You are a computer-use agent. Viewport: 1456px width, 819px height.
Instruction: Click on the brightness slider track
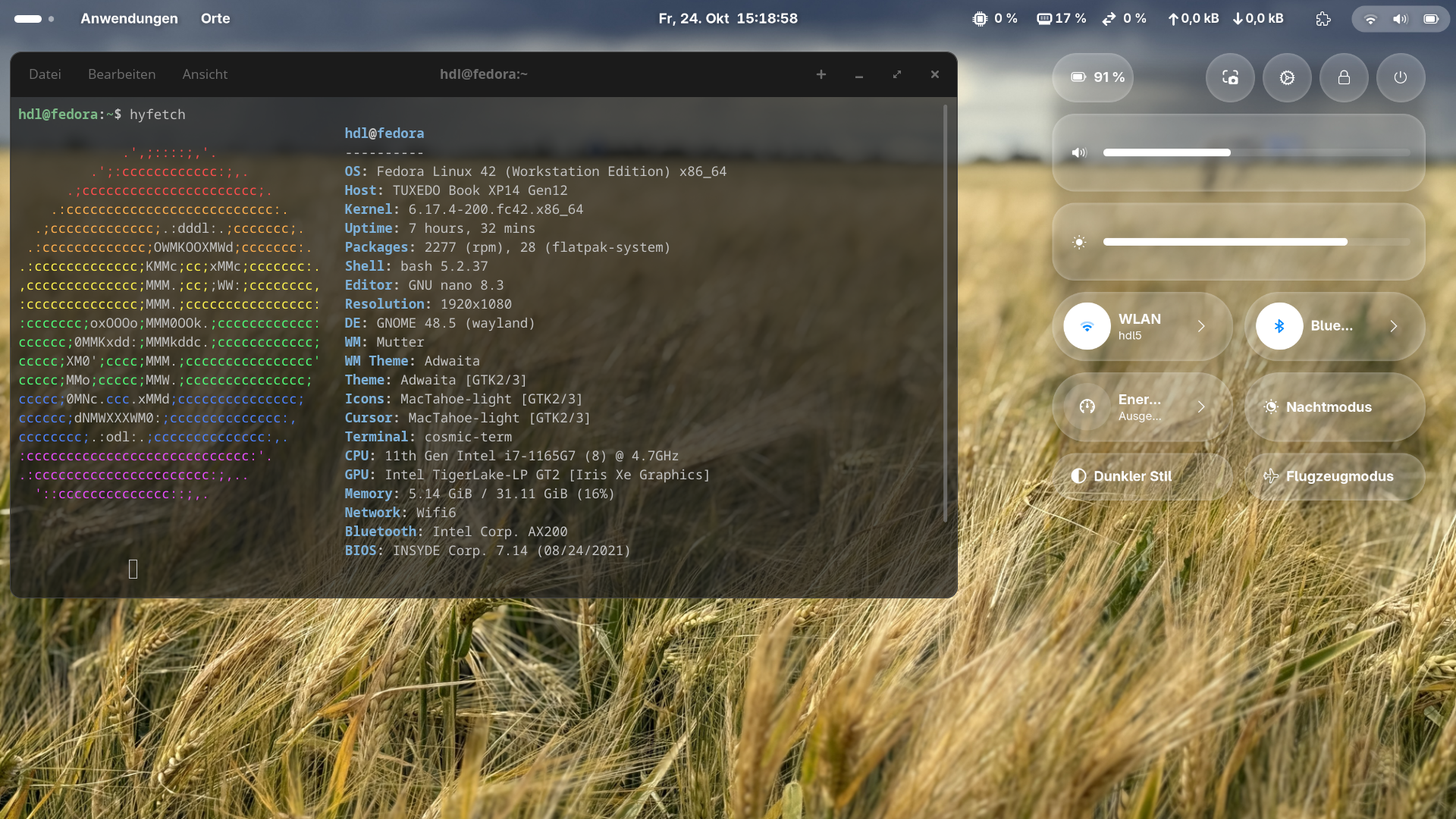point(1255,242)
